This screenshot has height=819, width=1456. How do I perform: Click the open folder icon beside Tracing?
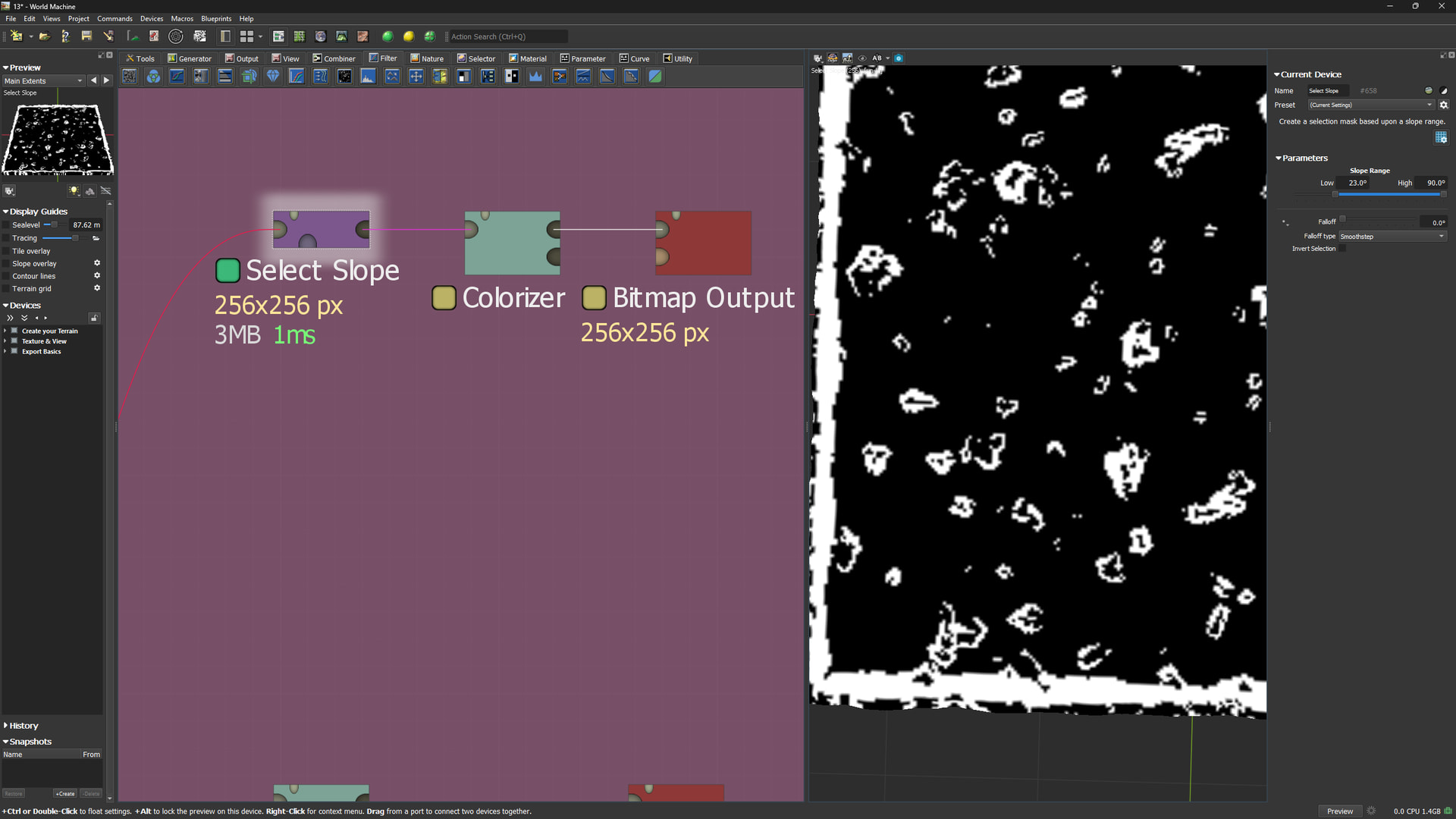click(96, 238)
